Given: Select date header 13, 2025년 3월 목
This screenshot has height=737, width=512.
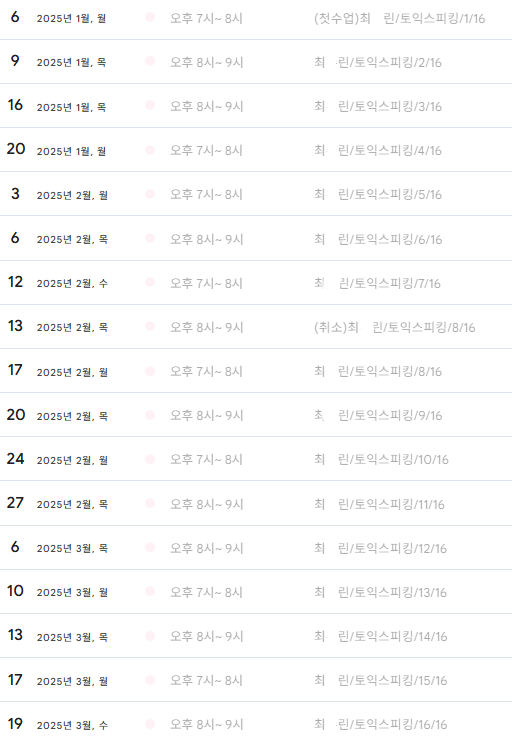Looking at the screenshot, I should 57,636.
